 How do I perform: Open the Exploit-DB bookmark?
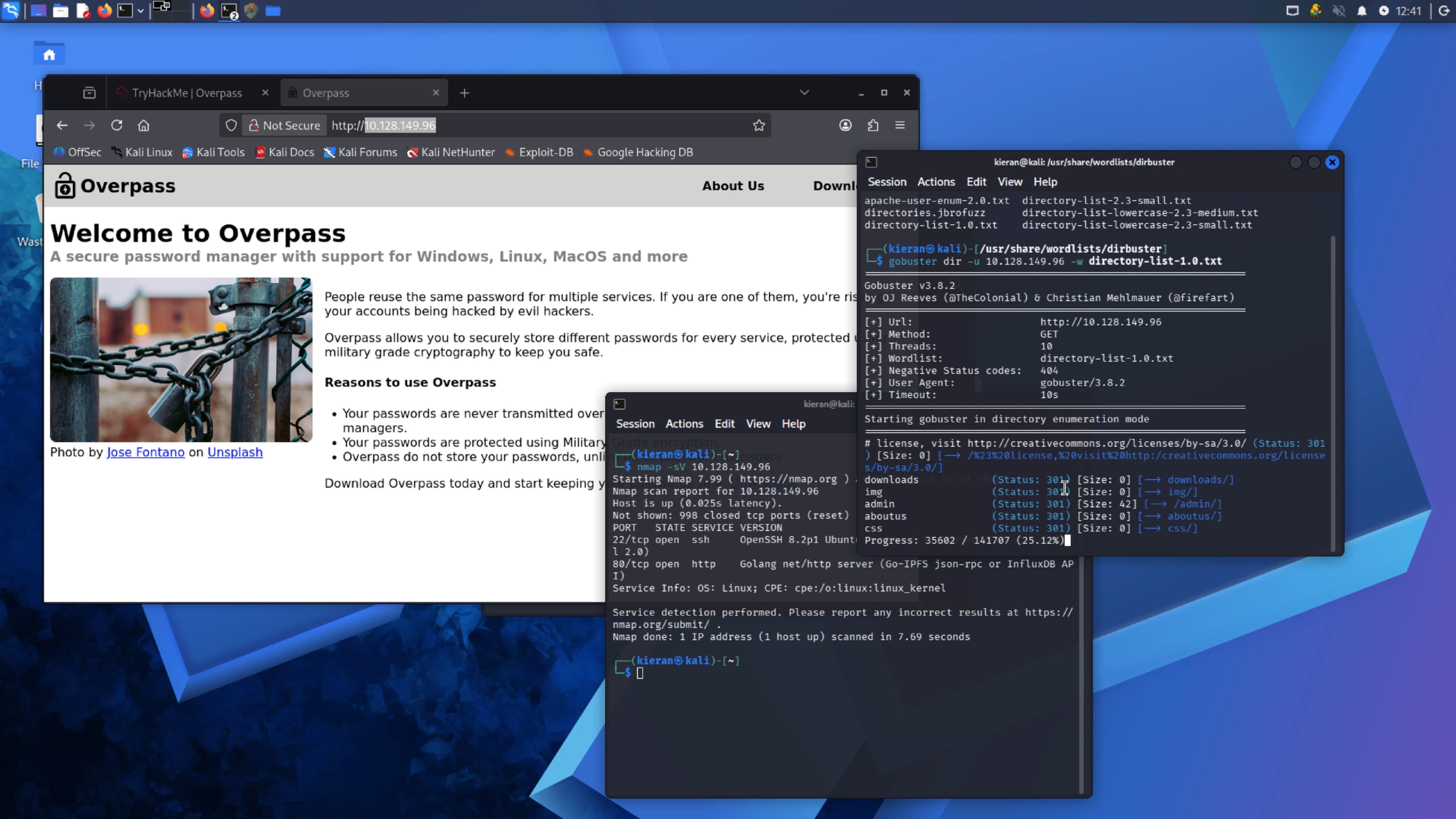(x=539, y=152)
